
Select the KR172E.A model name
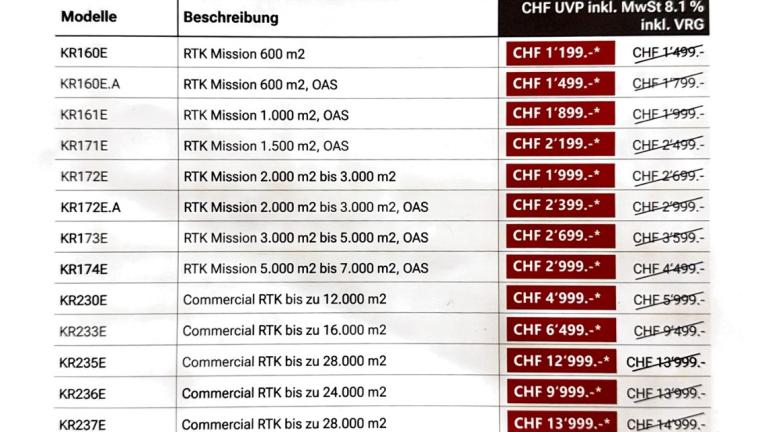(90, 208)
